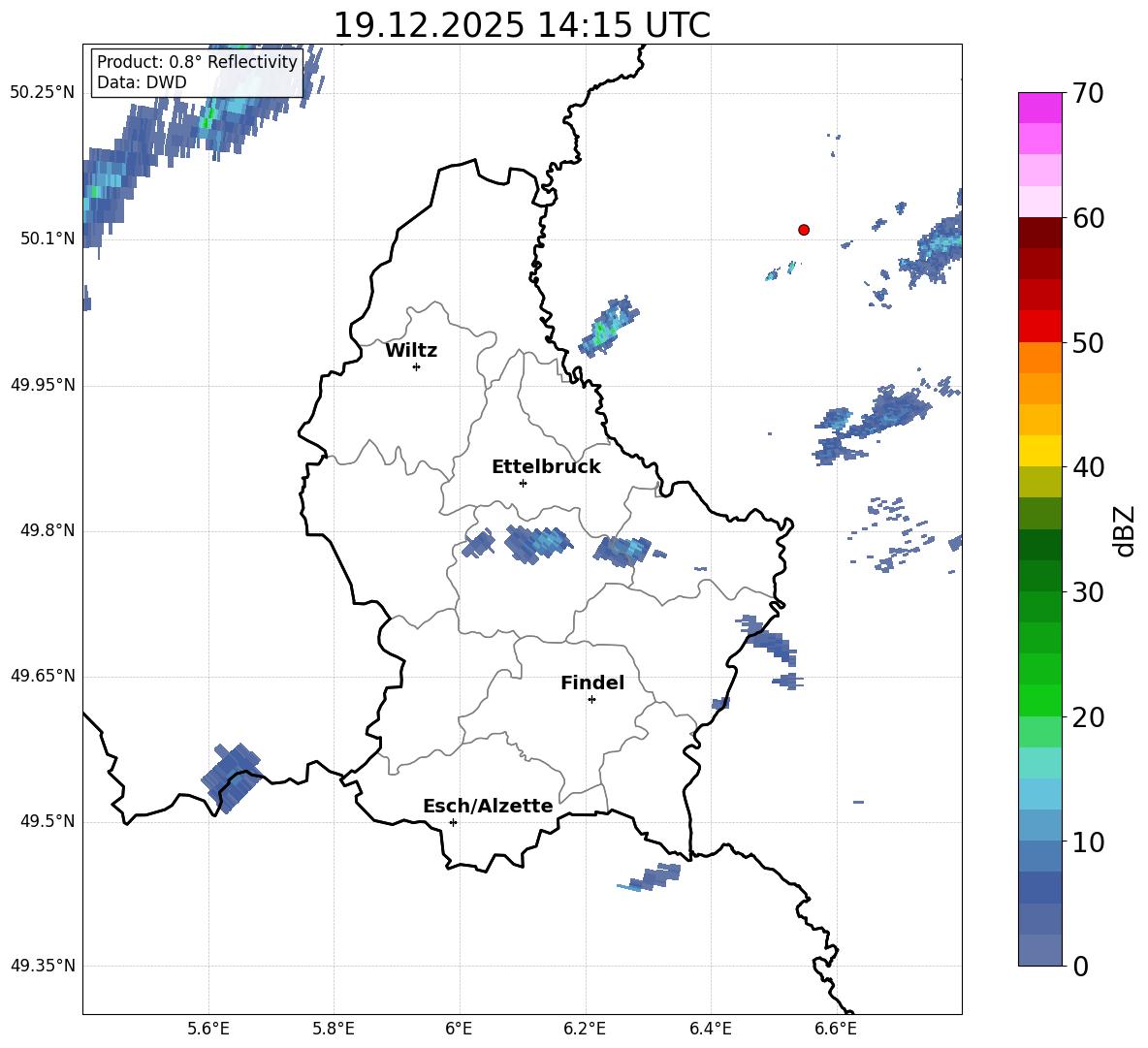Click the red radar site marker
Image resolution: width=1148 pixels, height=1048 pixels.
click(804, 229)
